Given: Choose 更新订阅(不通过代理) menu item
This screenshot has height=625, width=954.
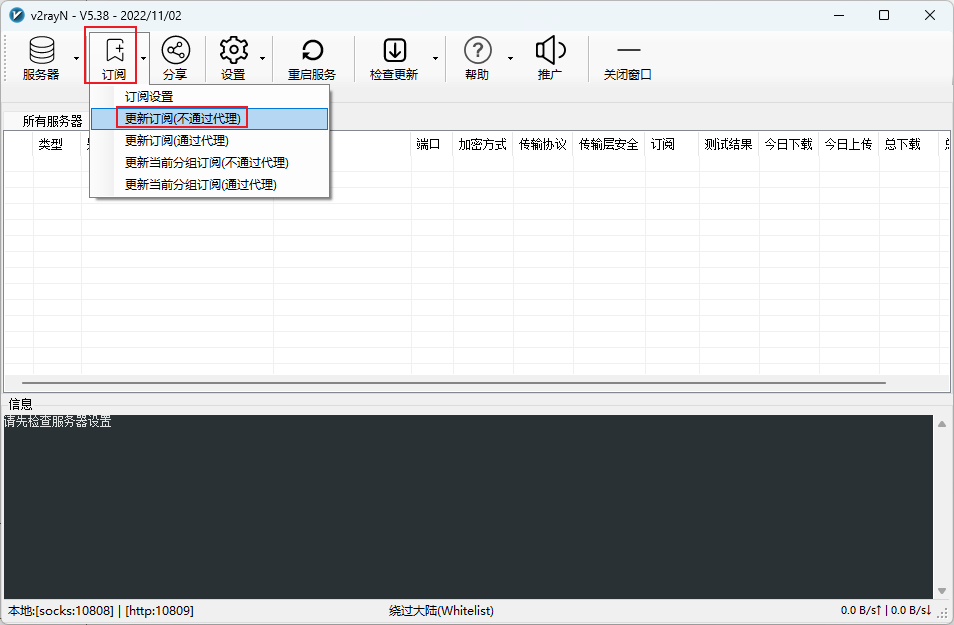Looking at the screenshot, I should pyautogui.click(x=209, y=119).
